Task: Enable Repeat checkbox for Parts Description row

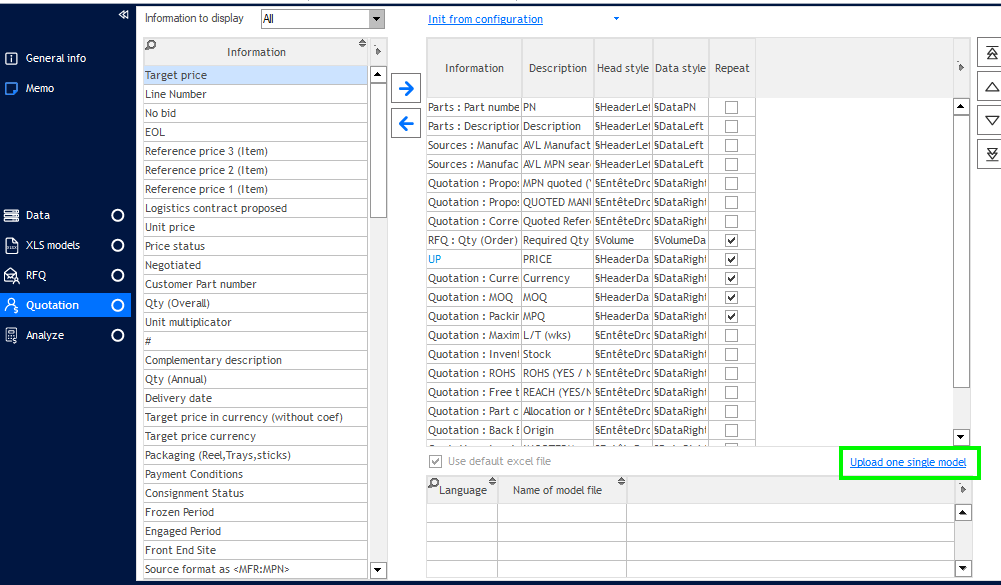Action: coord(732,127)
